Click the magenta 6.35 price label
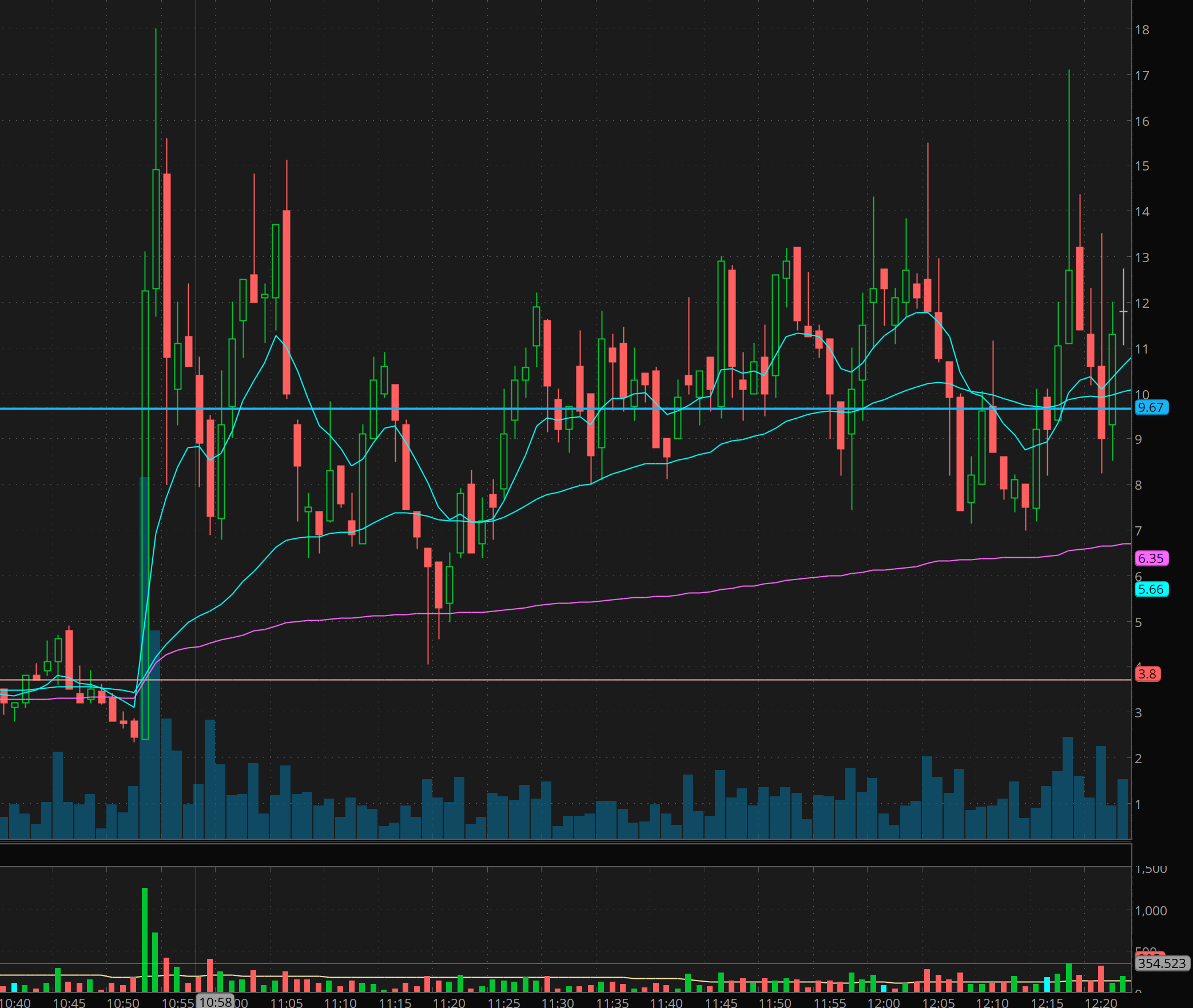This screenshot has height=1008, width=1193. point(1150,558)
